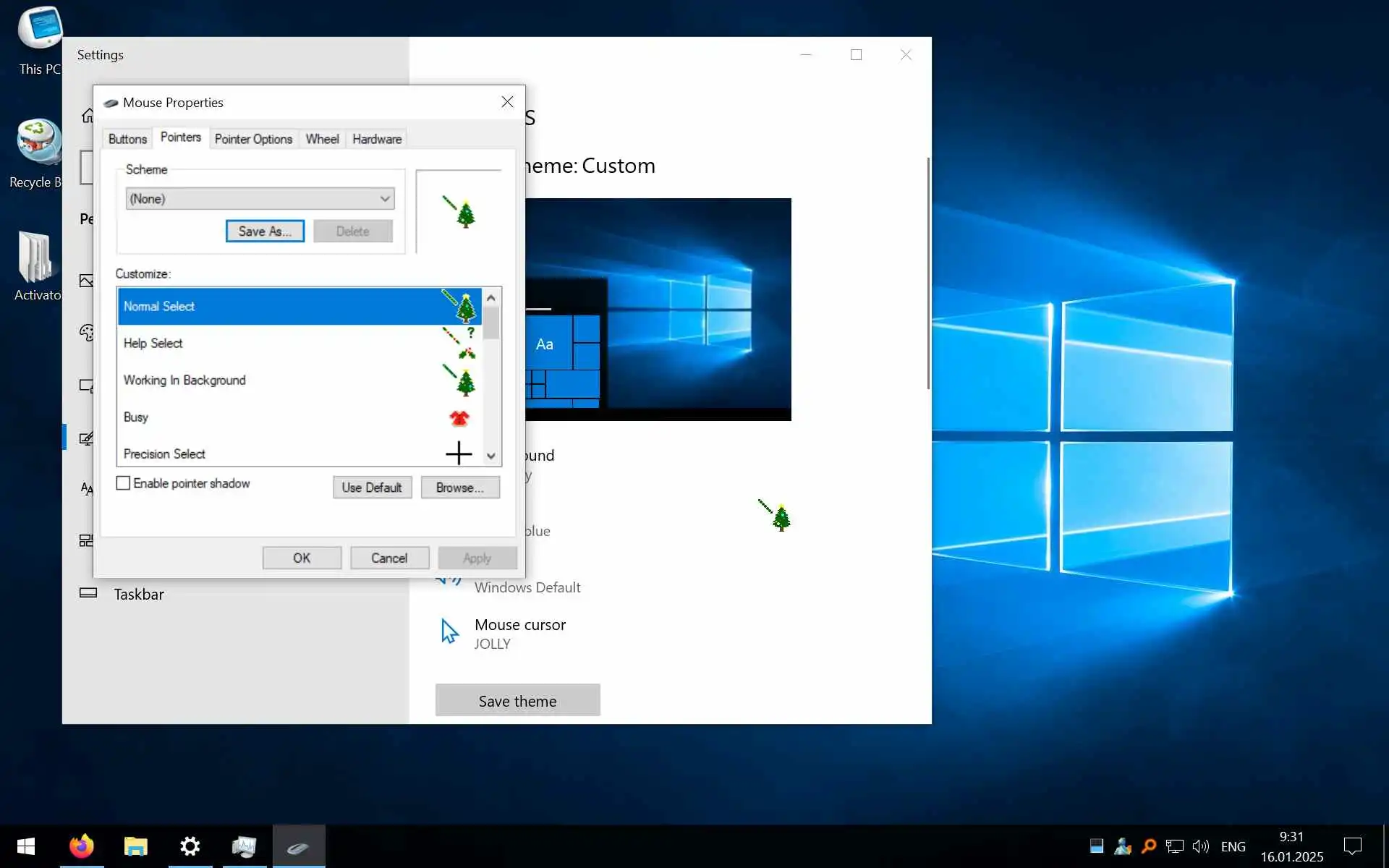Image resolution: width=1389 pixels, height=868 pixels.
Task: Open Firefox from the taskbar
Action: pyautogui.click(x=81, y=846)
